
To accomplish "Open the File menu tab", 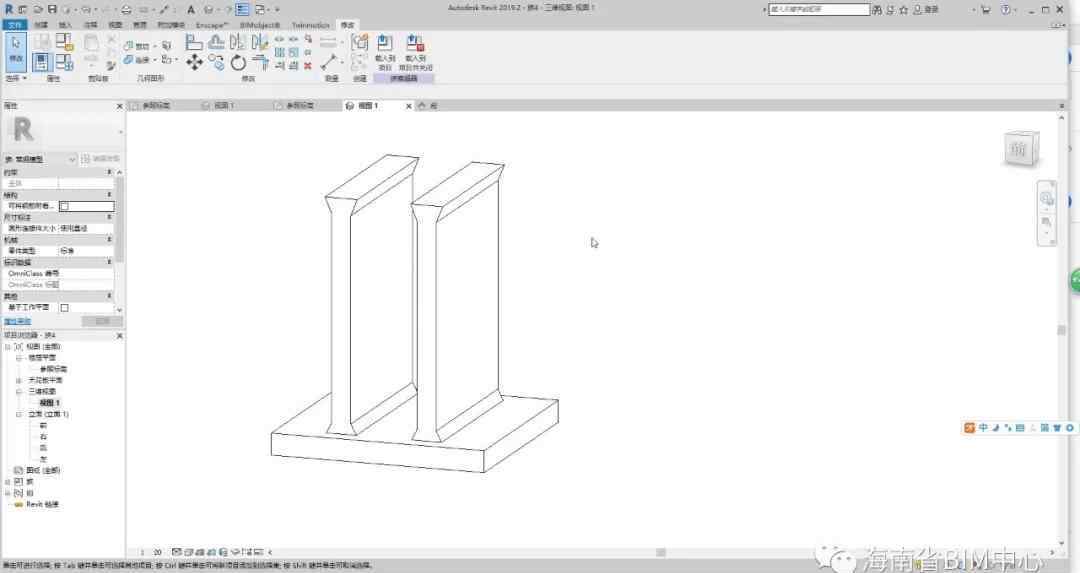I will pos(14,24).
